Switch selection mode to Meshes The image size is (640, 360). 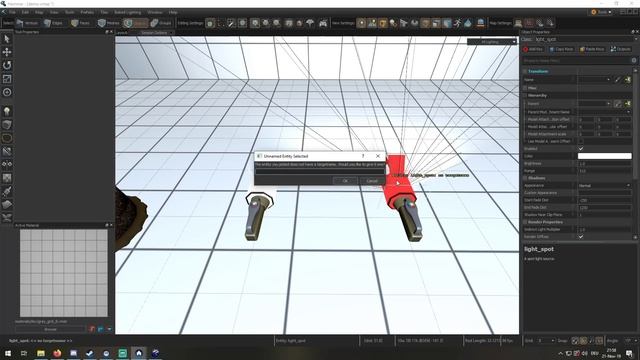[109, 23]
